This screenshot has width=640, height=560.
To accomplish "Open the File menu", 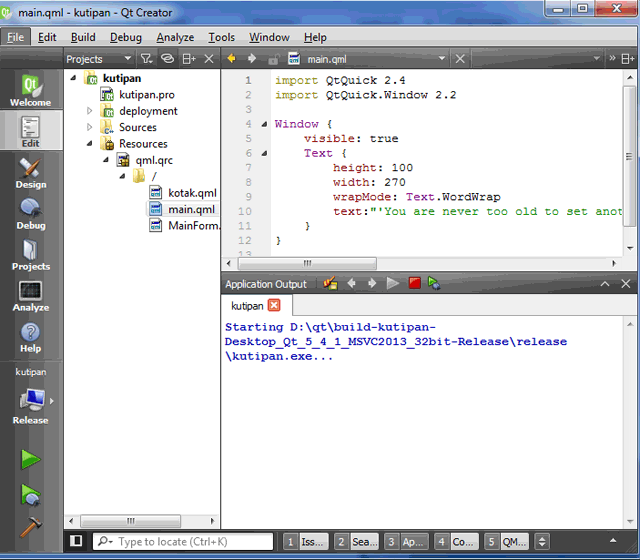I will tap(16, 37).
